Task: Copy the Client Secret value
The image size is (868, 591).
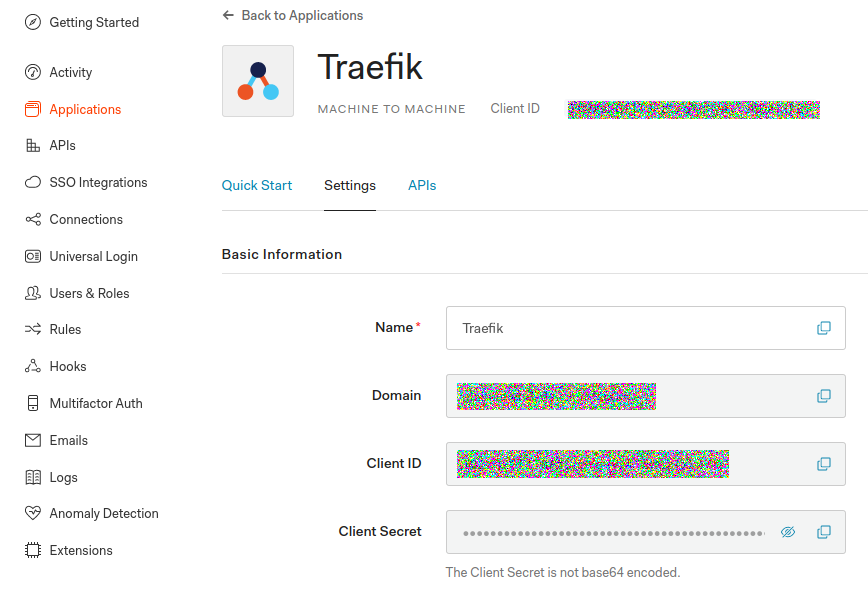Action: coord(824,532)
